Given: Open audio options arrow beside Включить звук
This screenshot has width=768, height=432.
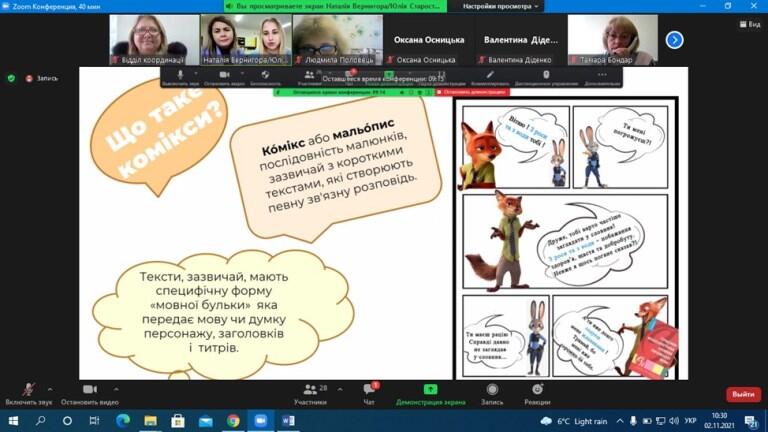Looking at the screenshot, I should 50,389.
